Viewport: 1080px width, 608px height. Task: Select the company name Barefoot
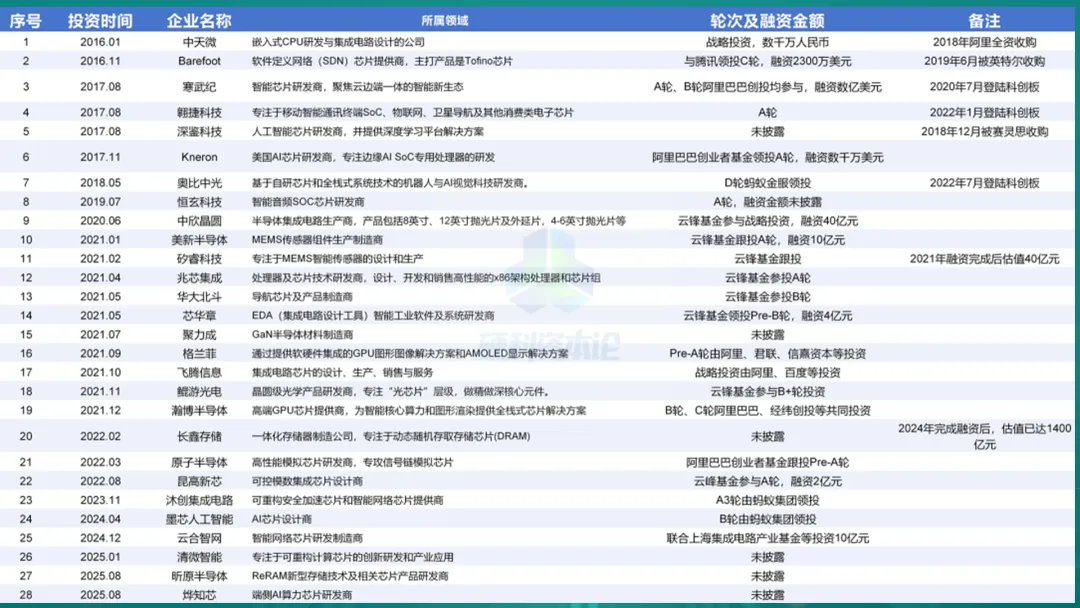click(x=199, y=61)
